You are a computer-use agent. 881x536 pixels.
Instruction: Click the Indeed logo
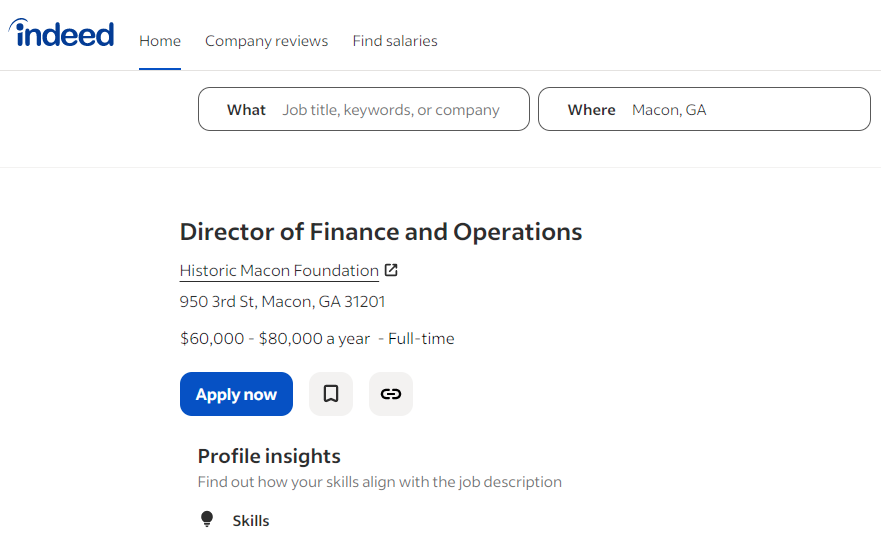[x=62, y=35]
